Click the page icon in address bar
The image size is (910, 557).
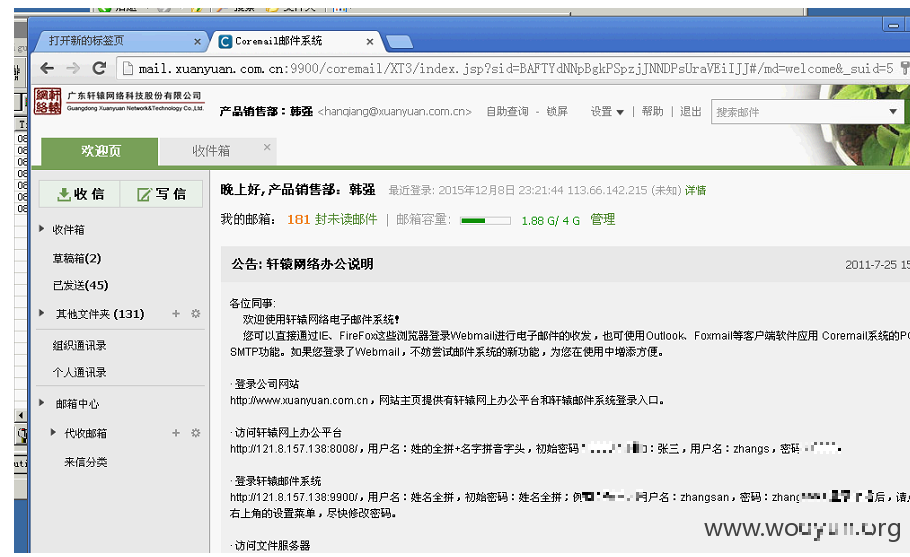127,68
